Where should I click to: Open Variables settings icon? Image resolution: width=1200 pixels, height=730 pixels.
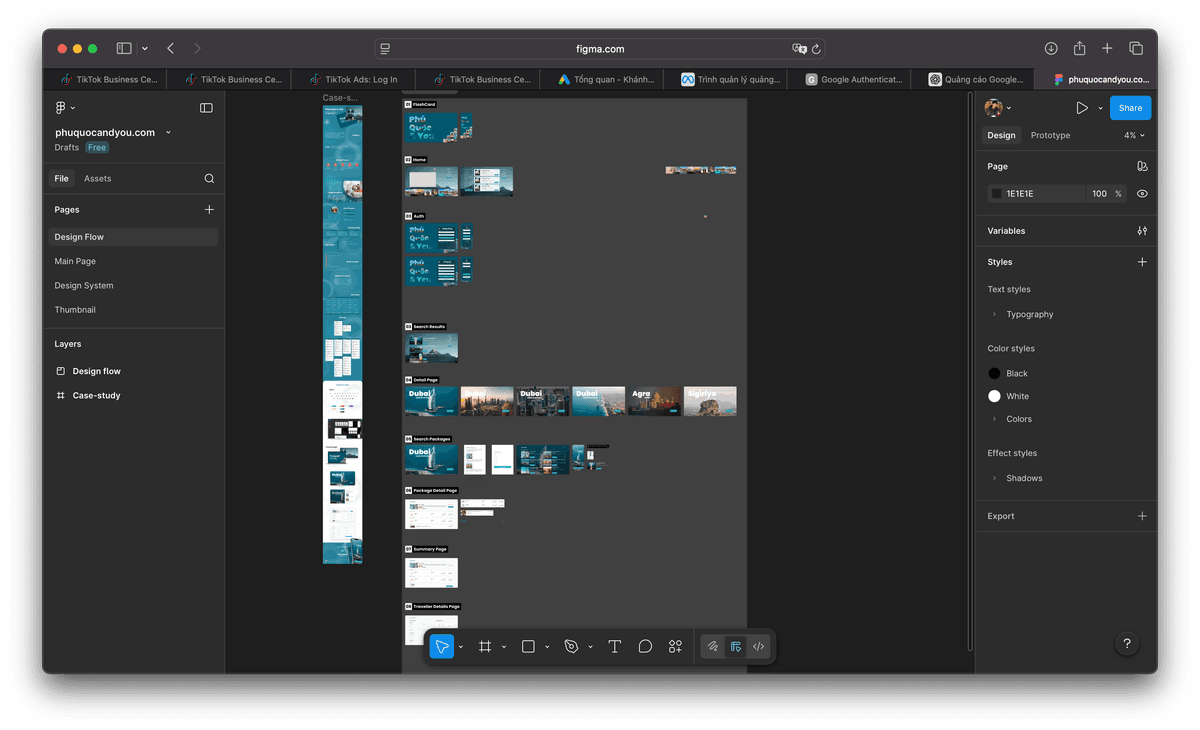(x=1142, y=231)
